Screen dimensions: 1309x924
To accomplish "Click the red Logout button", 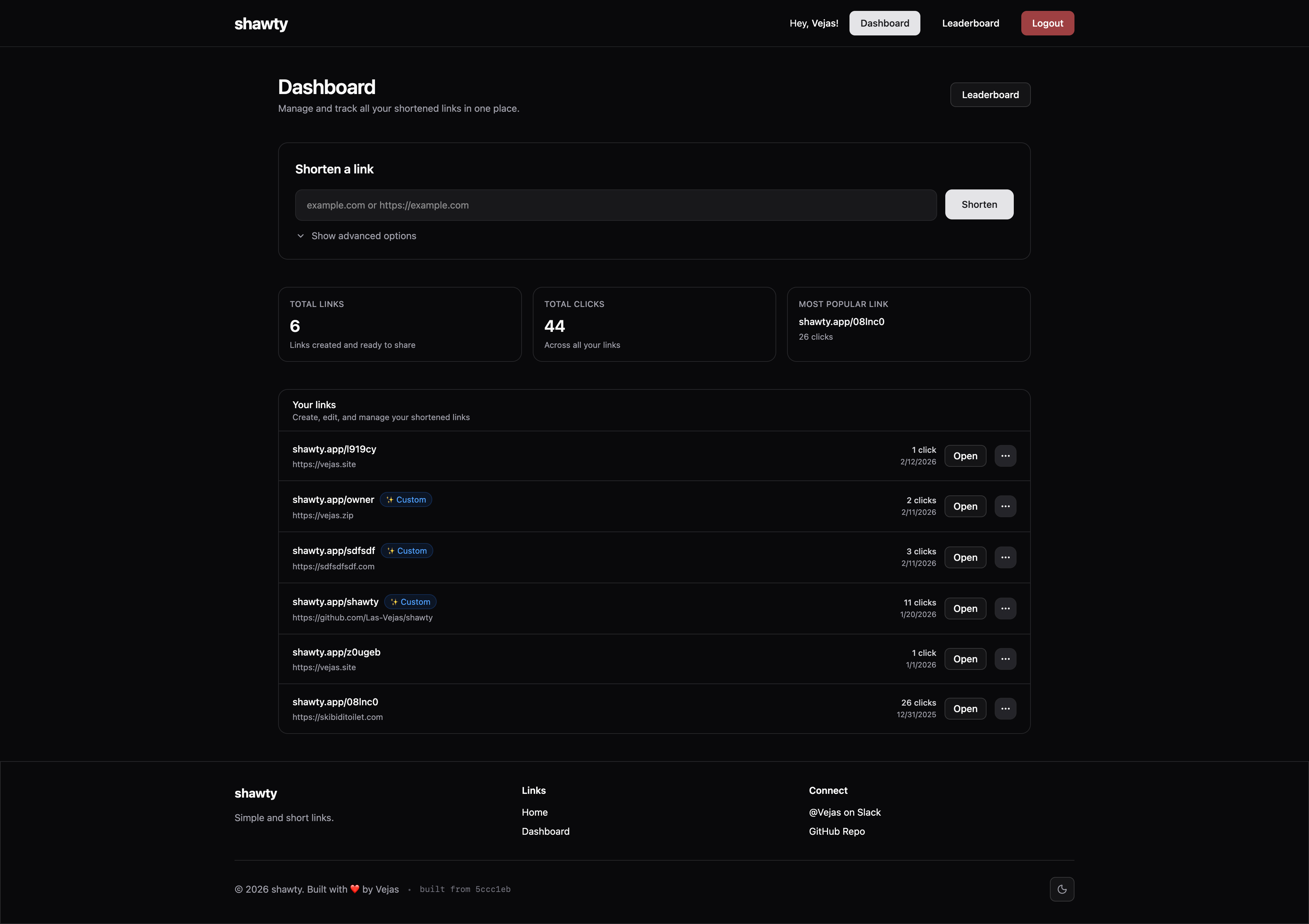I will pyautogui.click(x=1047, y=24).
